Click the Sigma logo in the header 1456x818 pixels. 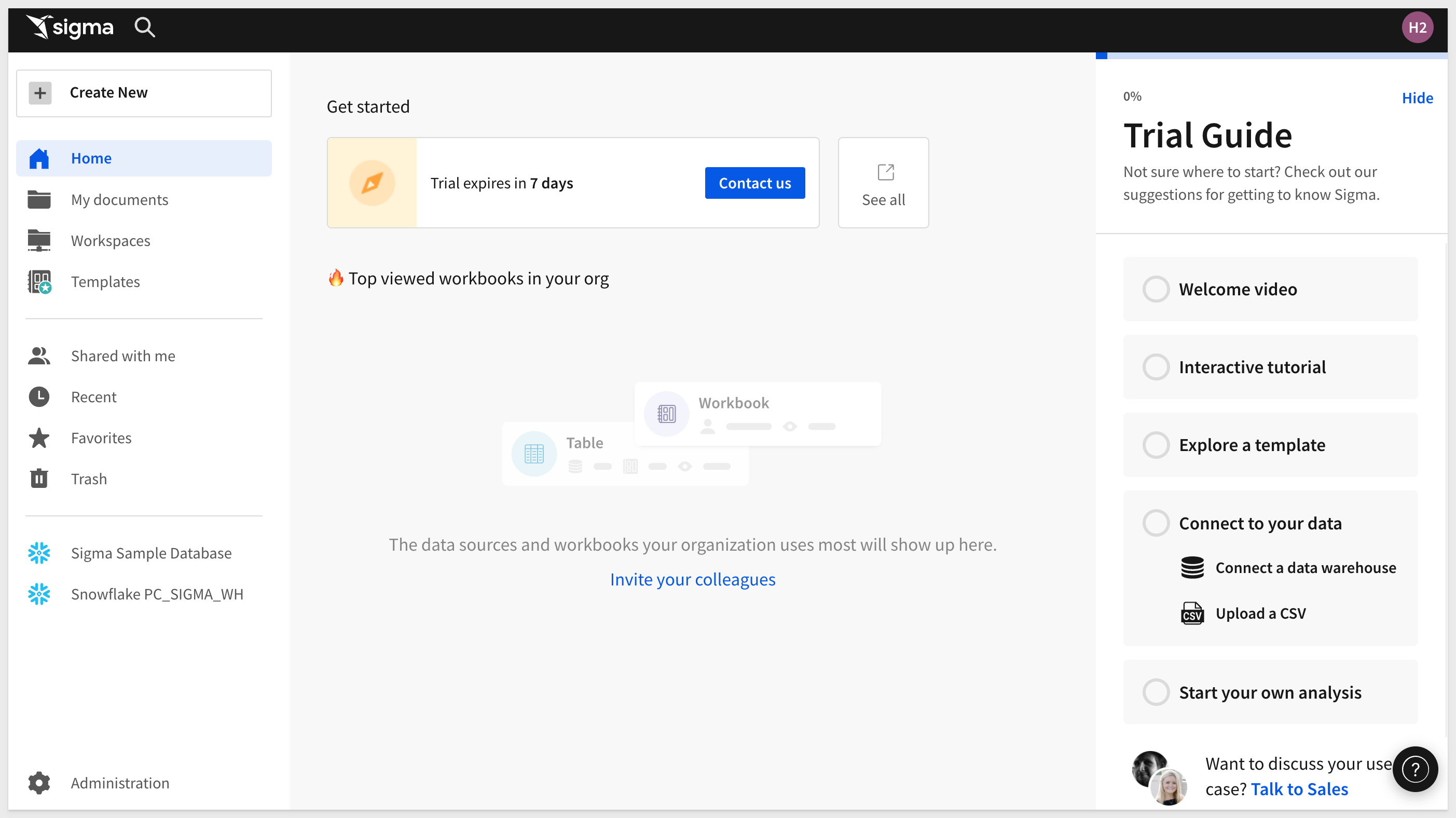pyautogui.click(x=70, y=26)
